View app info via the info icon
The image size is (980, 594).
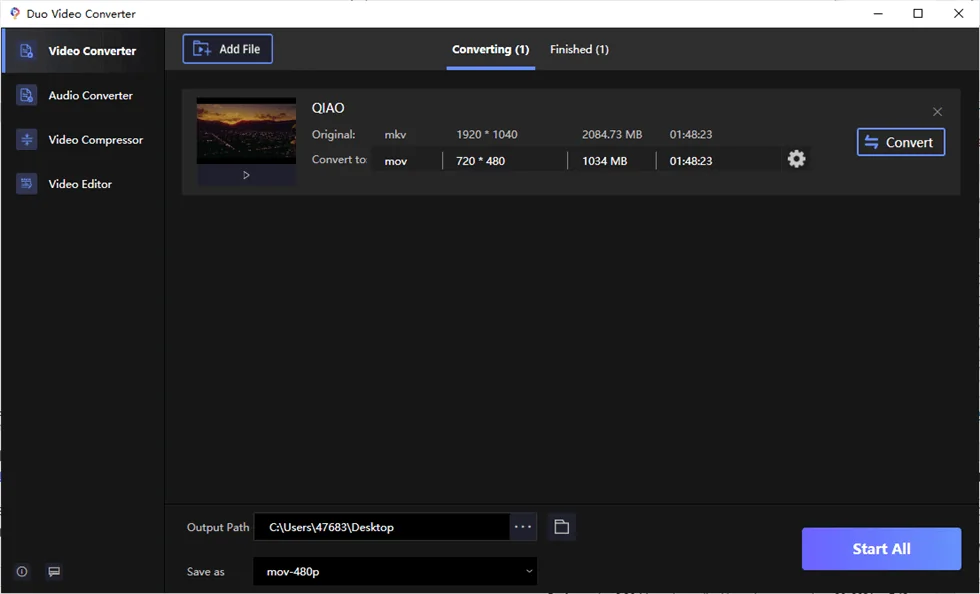21,571
